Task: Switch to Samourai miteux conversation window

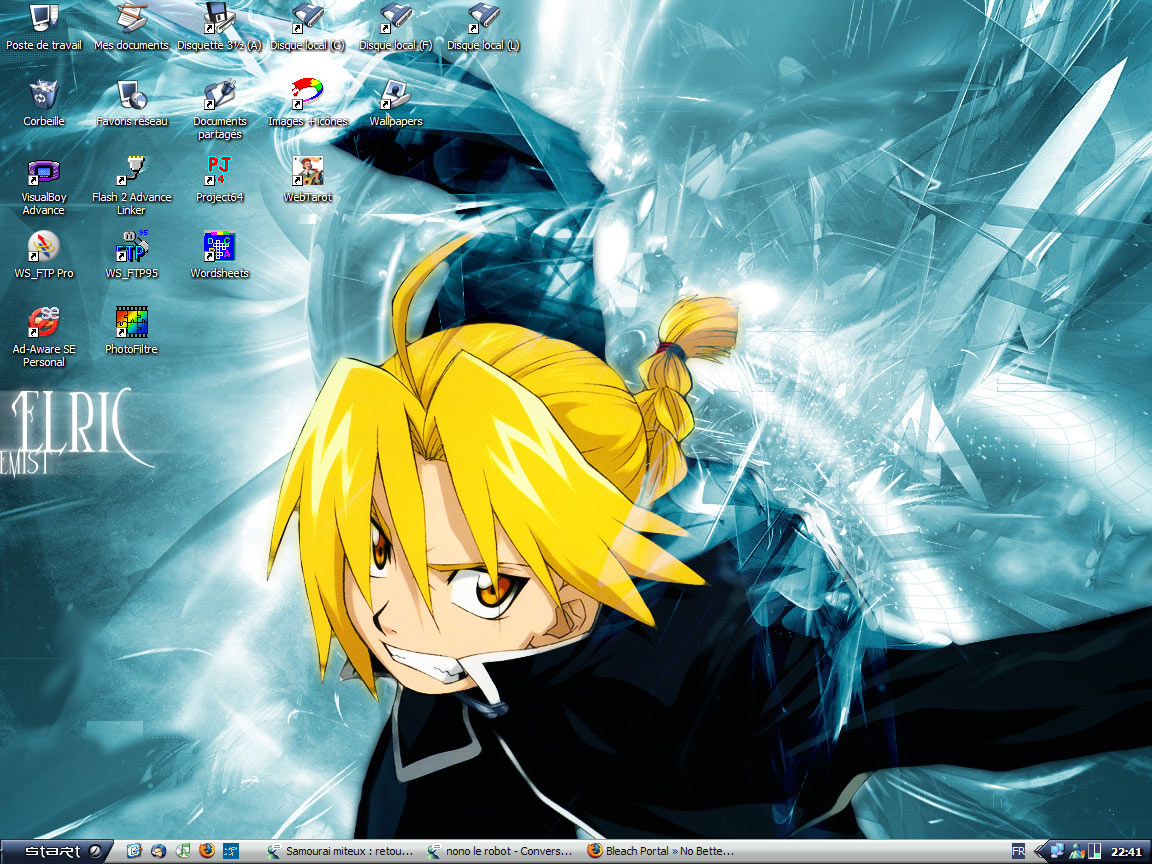Action: (x=340, y=852)
